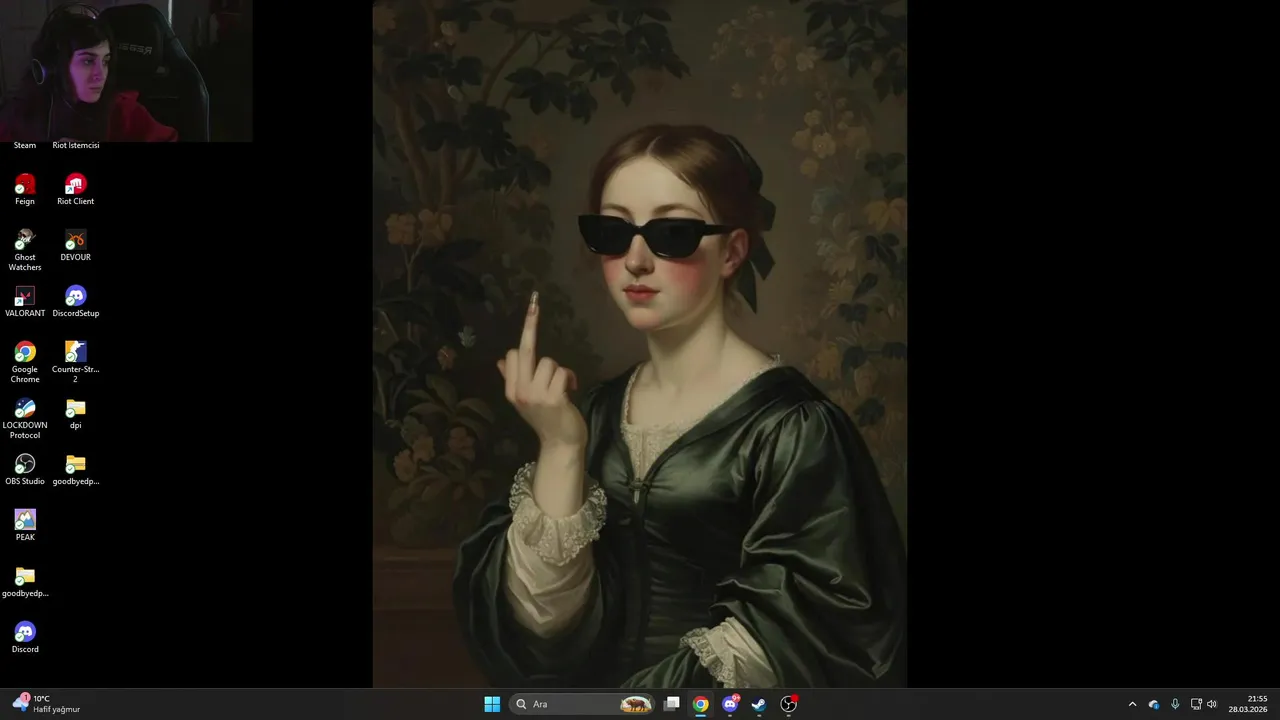Select the VALORANT desktop shortcut
1280x720 pixels.
pyautogui.click(x=25, y=302)
